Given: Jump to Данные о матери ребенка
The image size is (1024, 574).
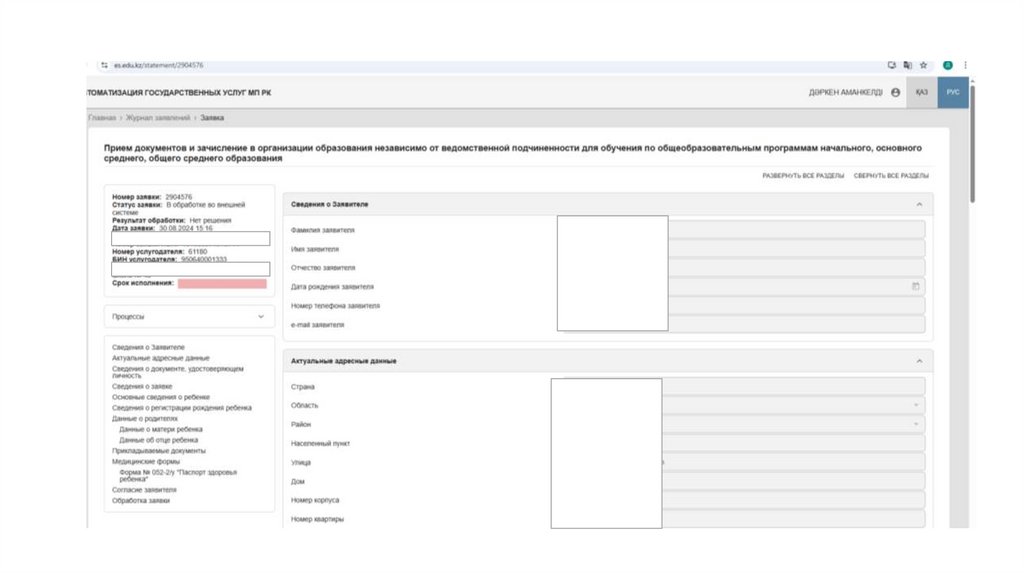Looking at the screenshot, I should tap(161, 430).
